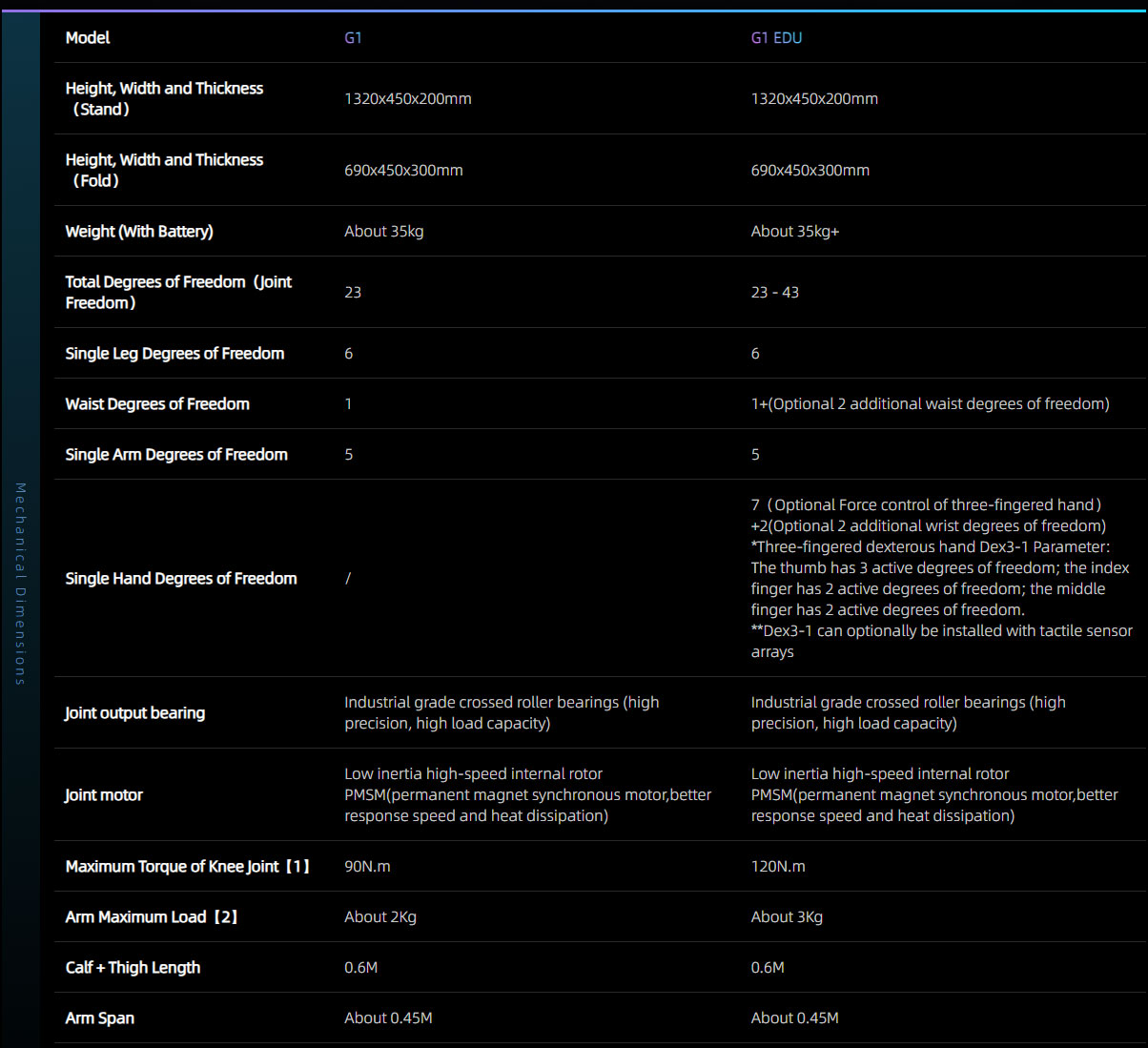Click the G1 total degrees value "23"
Viewport: 1148px width, 1048px height.
click(353, 292)
